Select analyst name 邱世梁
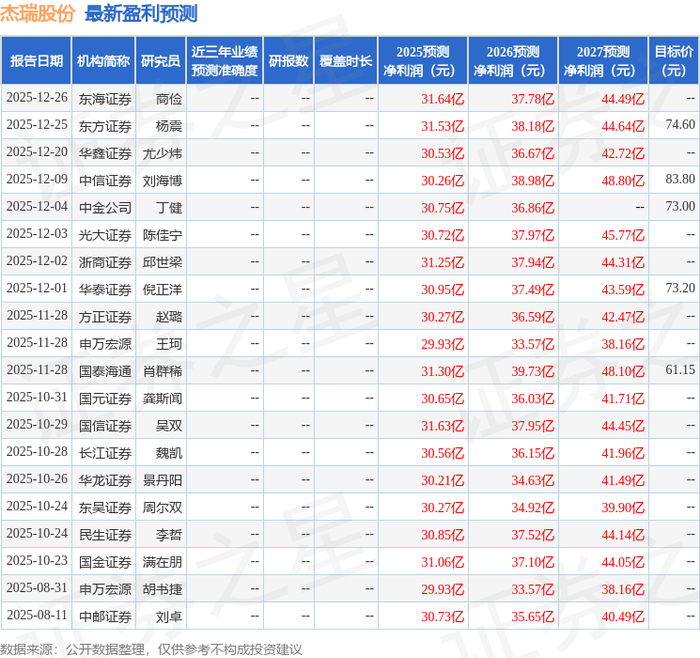Viewport: 700px width, 658px height. pyautogui.click(x=162, y=262)
